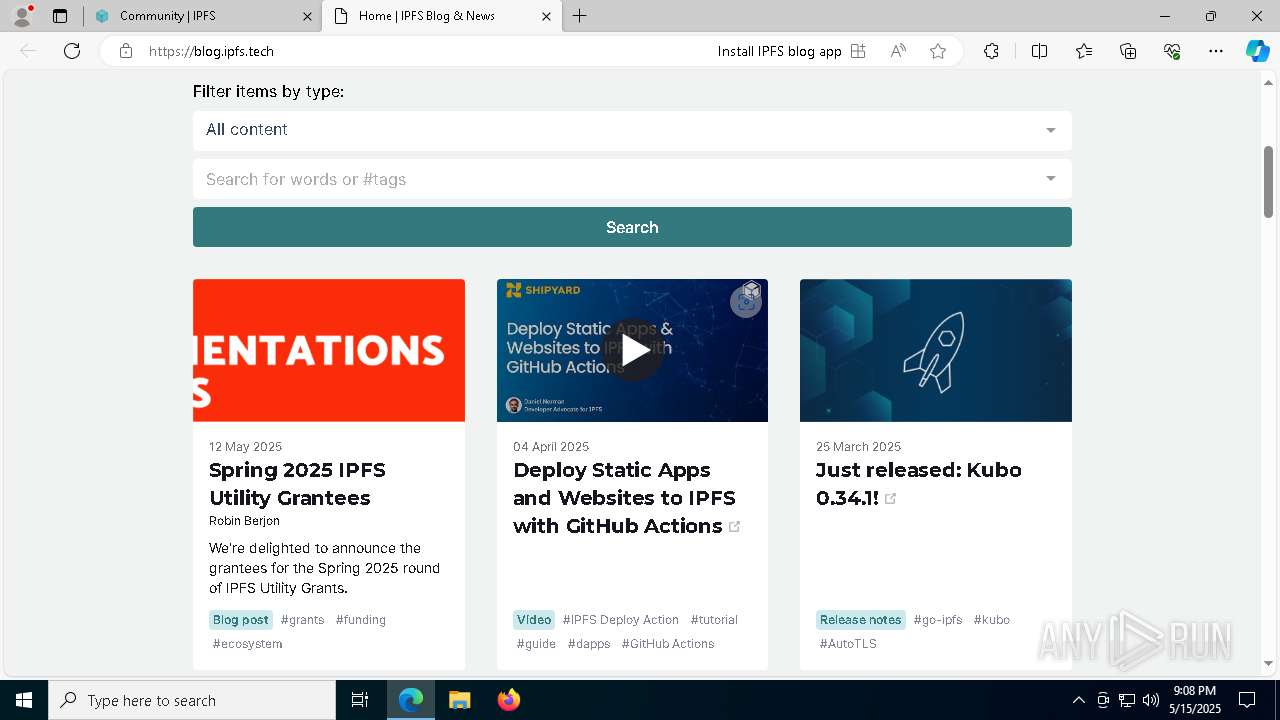Filter by the #dapps tag

589,644
